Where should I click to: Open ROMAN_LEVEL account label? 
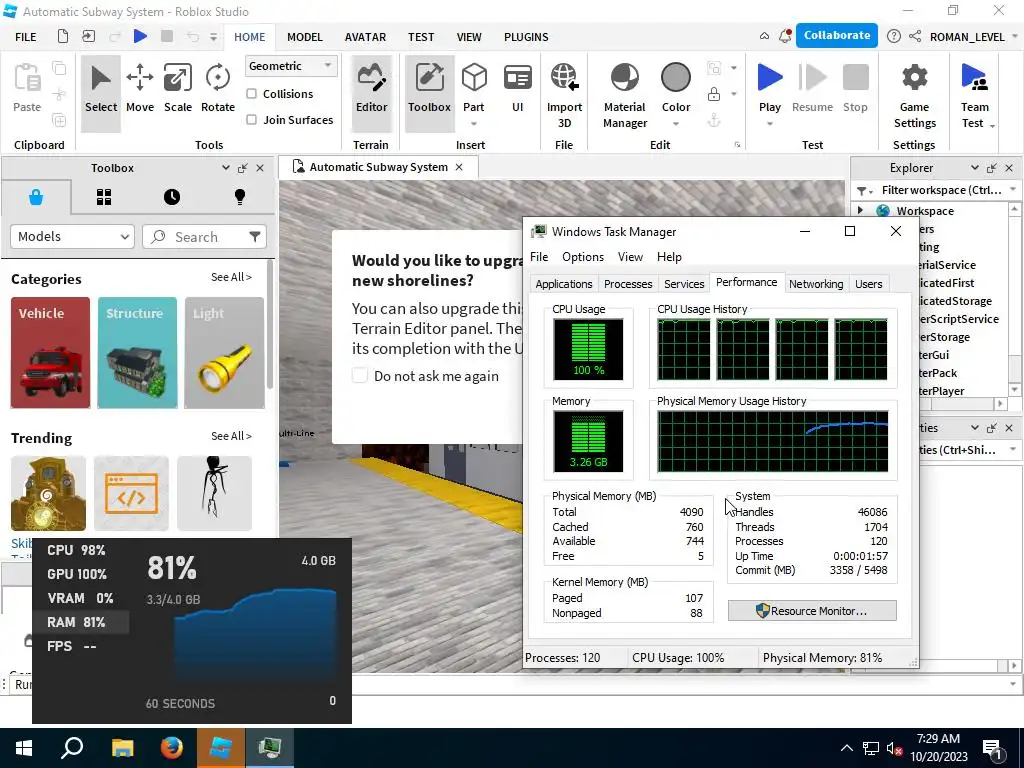pos(967,37)
